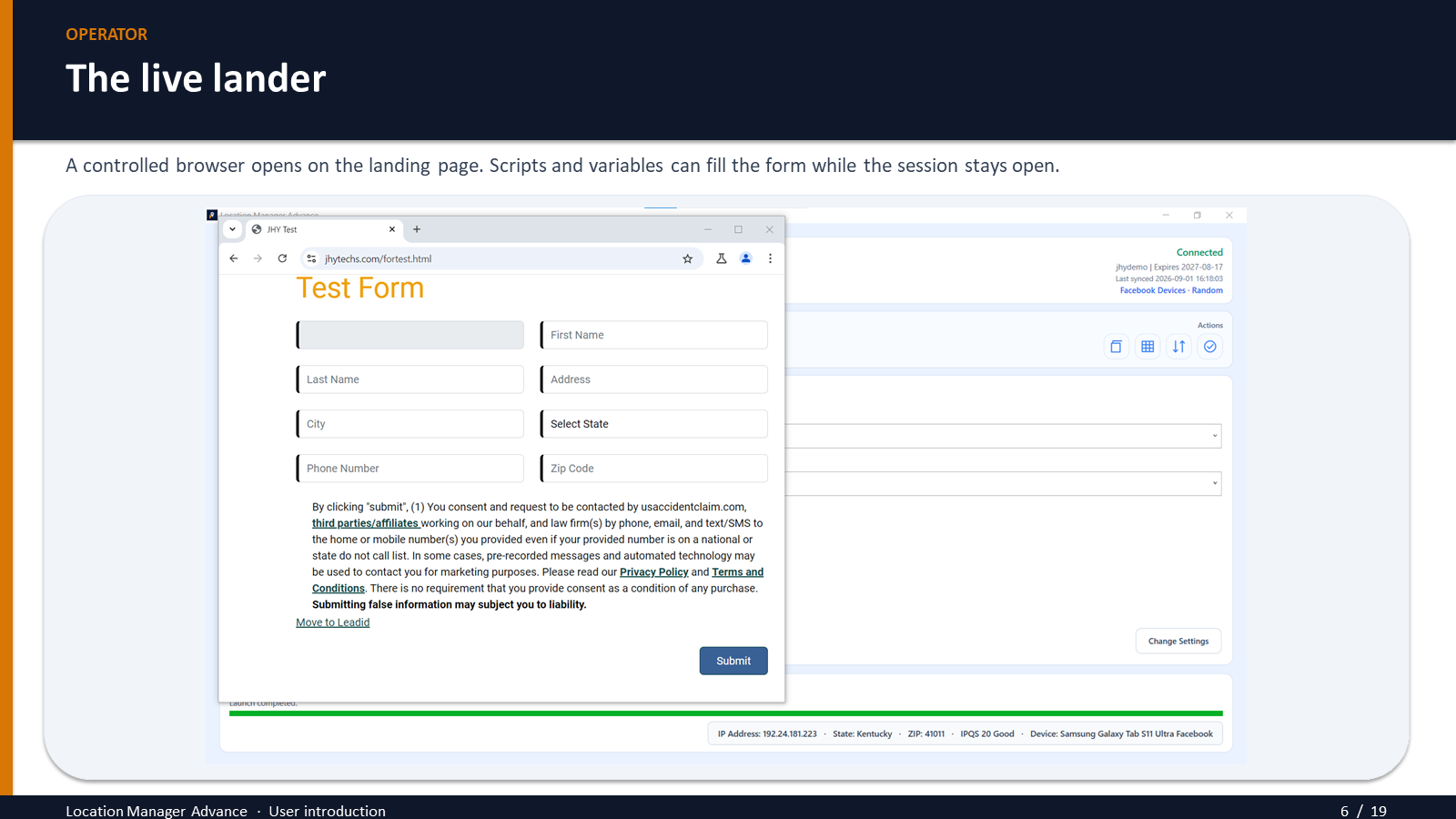Viewport: 1456px width, 819px height.
Task: Click the grid table action icon
Action: (x=1148, y=347)
